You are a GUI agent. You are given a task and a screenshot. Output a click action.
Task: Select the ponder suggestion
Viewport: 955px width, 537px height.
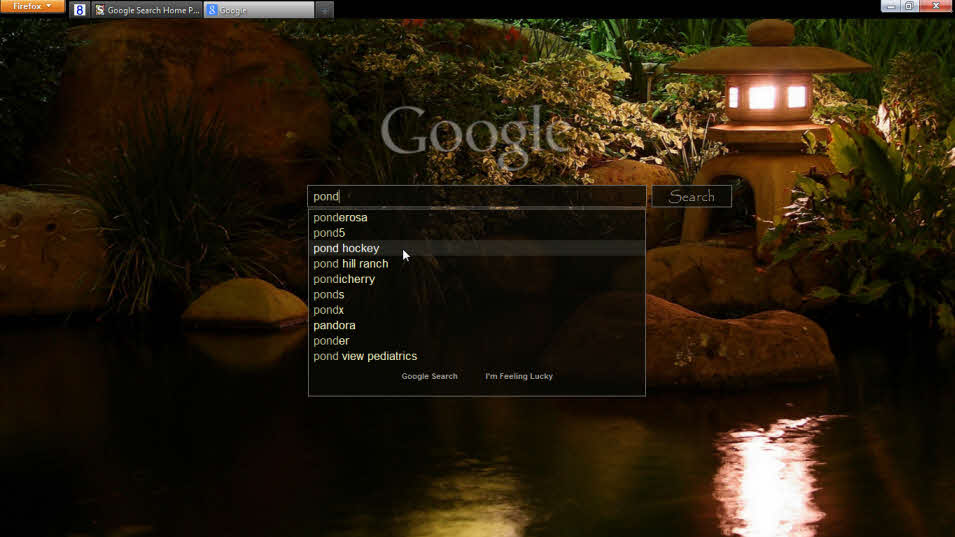tap(476, 341)
